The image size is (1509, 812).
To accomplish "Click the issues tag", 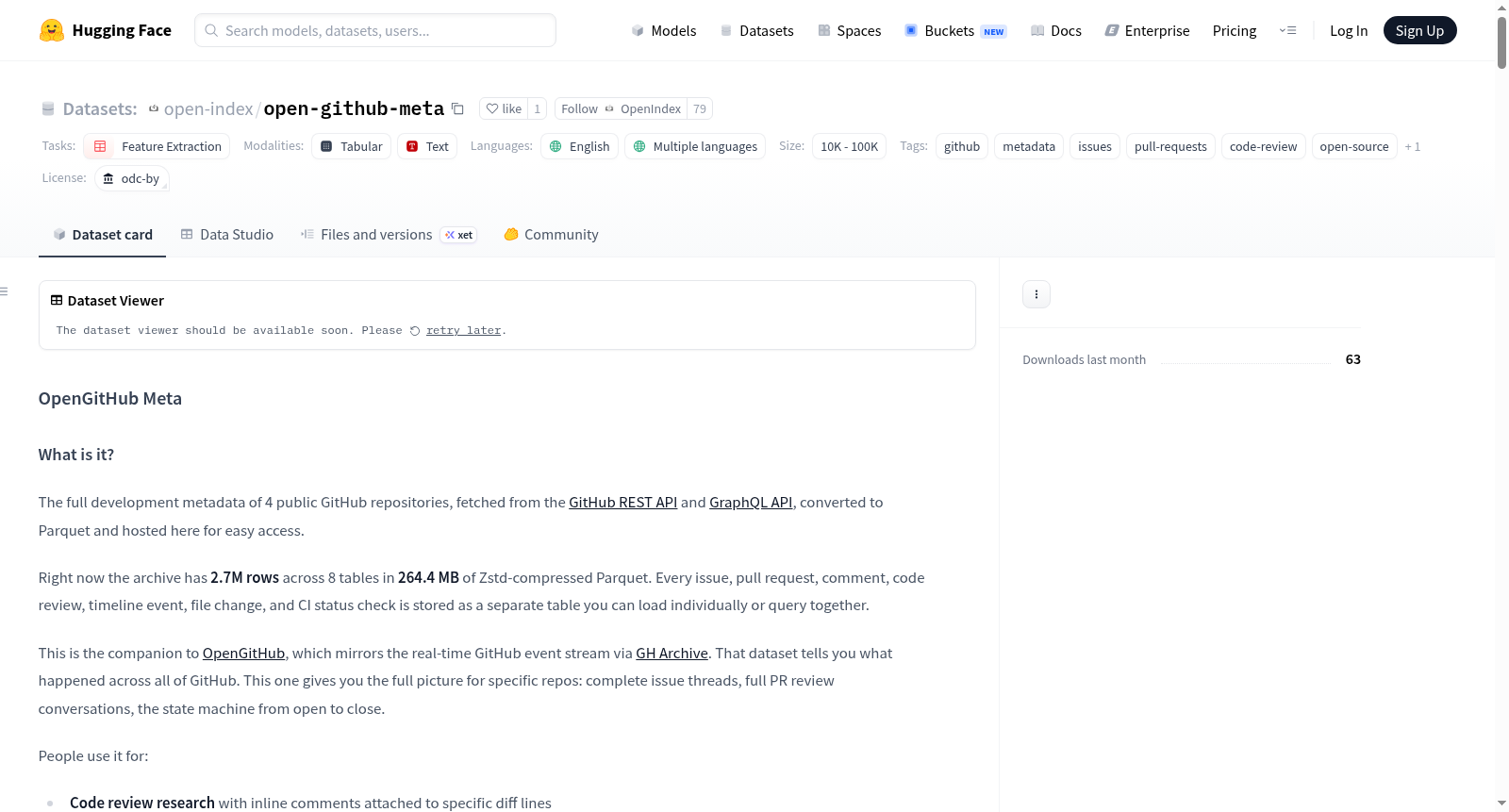I will coord(1095,146).
